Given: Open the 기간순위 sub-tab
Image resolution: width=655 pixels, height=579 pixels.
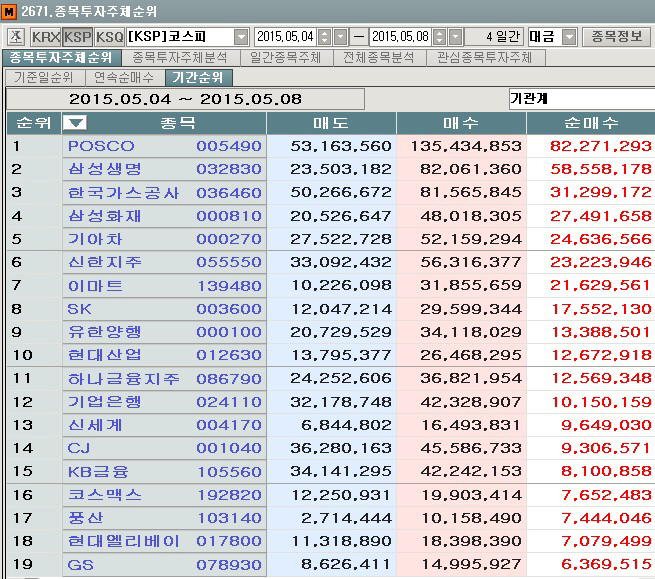Looking at the screenshot, I should click(198, 78).
